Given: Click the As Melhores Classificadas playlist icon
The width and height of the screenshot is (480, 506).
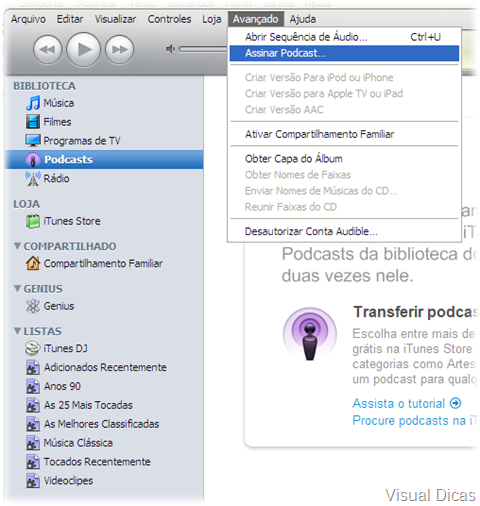Looking at the screenshot, I should [x=33, y=424].
